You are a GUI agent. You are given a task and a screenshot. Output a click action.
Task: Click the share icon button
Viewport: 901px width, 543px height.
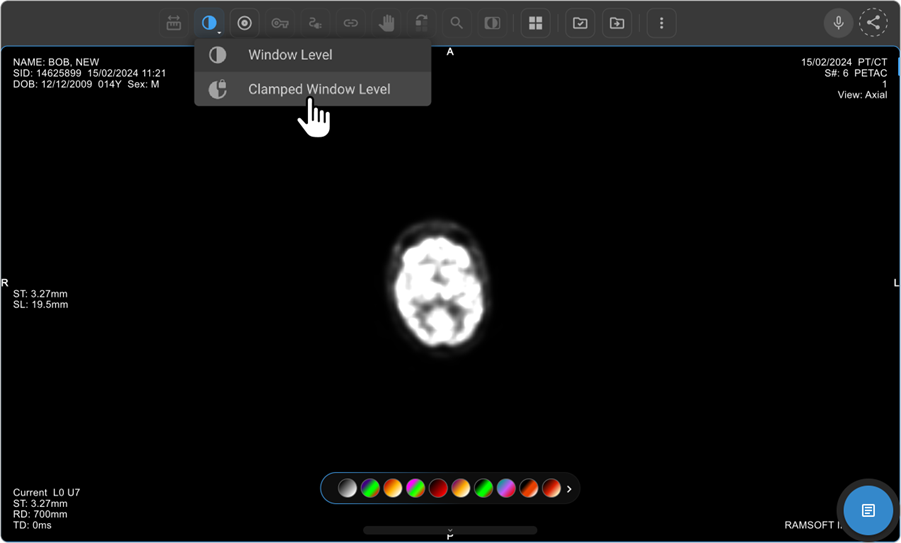coord(873,23)
